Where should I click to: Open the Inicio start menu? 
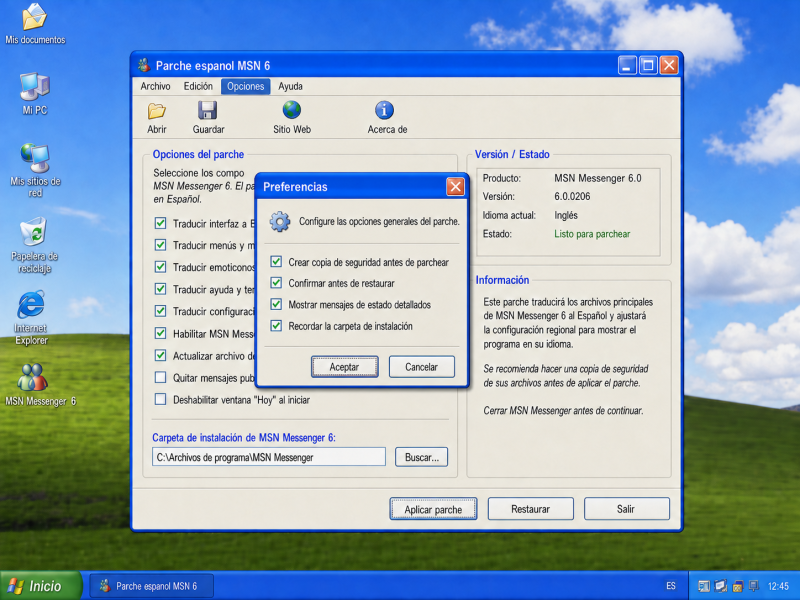click(x=40, y=586)
